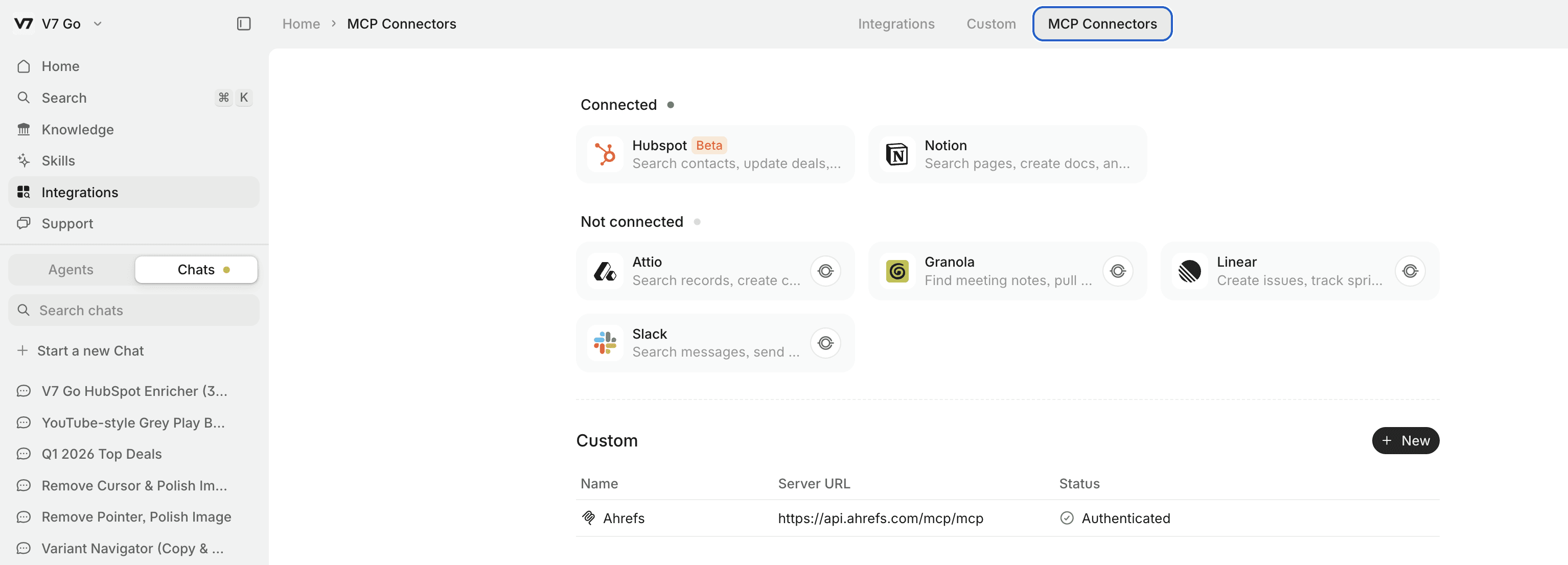Click the Search chats field
1568x565 pixels.
tap(134, 310)
